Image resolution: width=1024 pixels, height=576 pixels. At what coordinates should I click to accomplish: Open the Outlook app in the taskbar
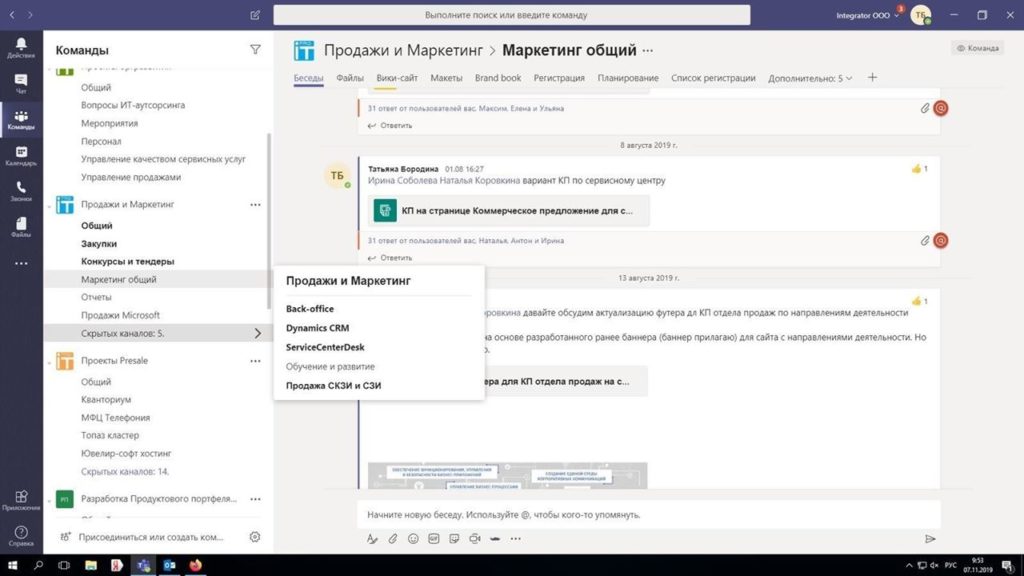tap(169, 565)
